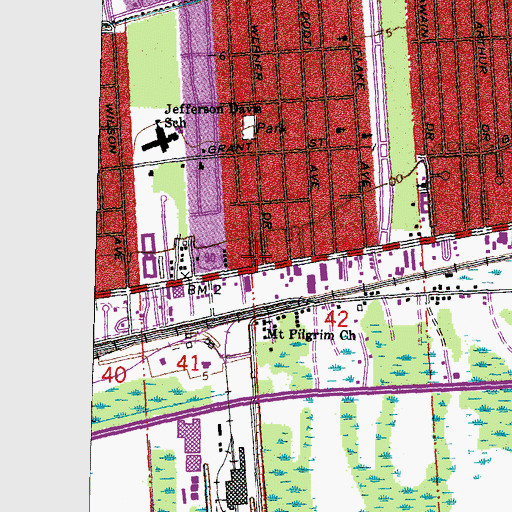
Task: Select the red section number 41
Action: pyautogui.click(x=188, y=363)
